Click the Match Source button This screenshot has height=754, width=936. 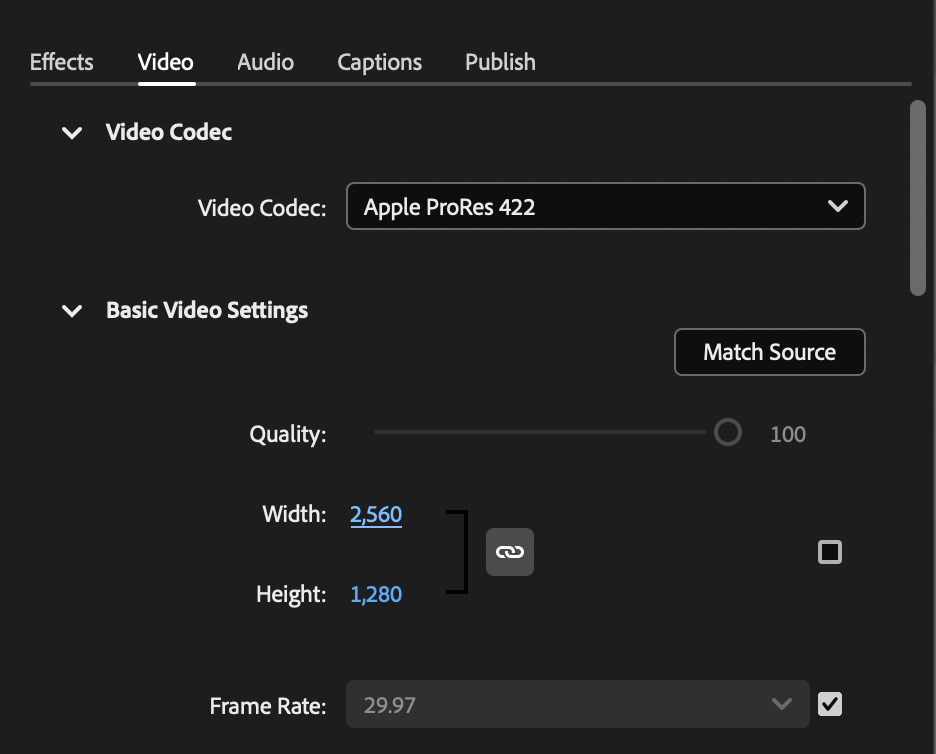(769, 352)
